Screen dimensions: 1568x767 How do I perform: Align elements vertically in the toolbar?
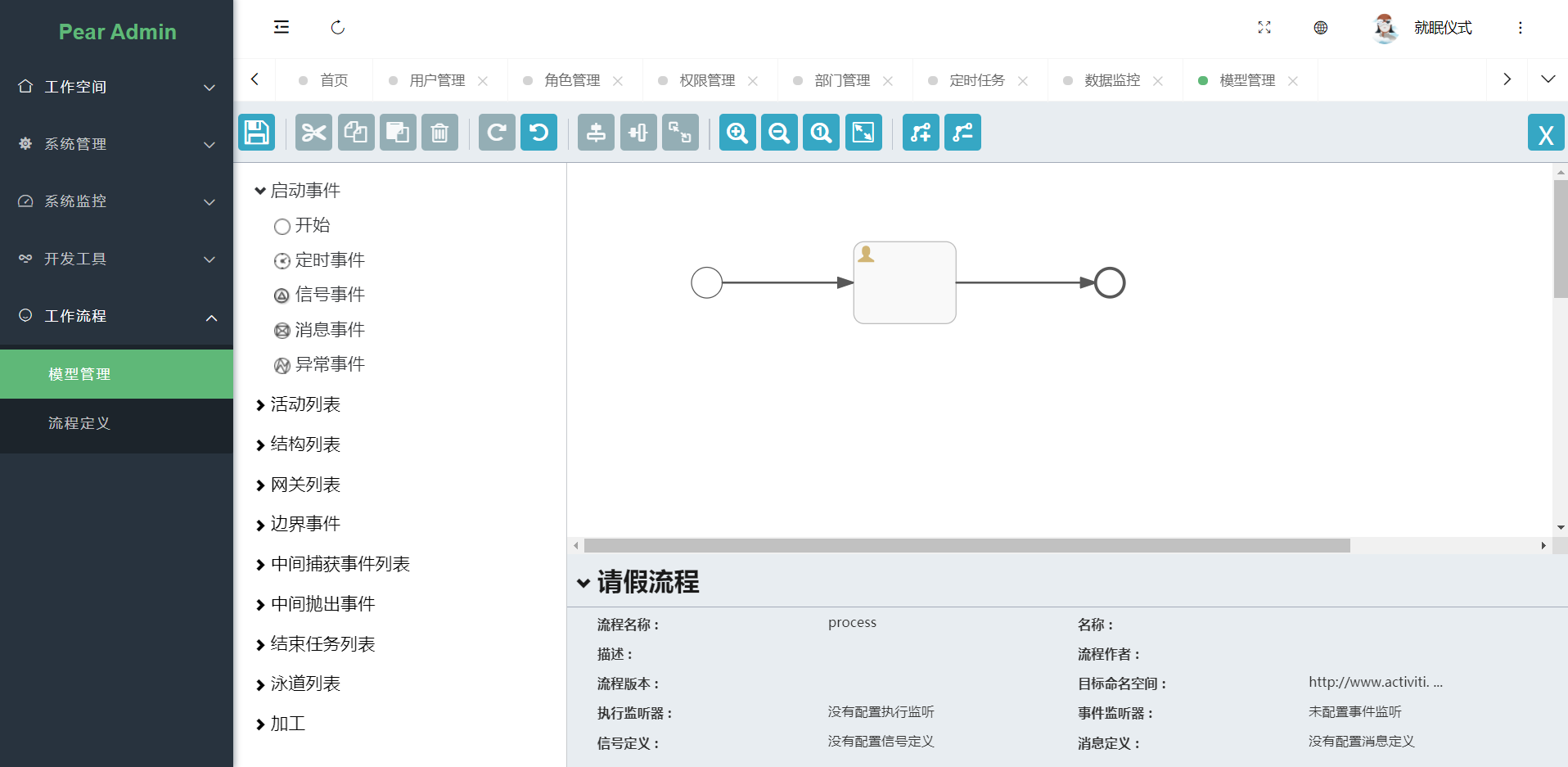[596, 132]
